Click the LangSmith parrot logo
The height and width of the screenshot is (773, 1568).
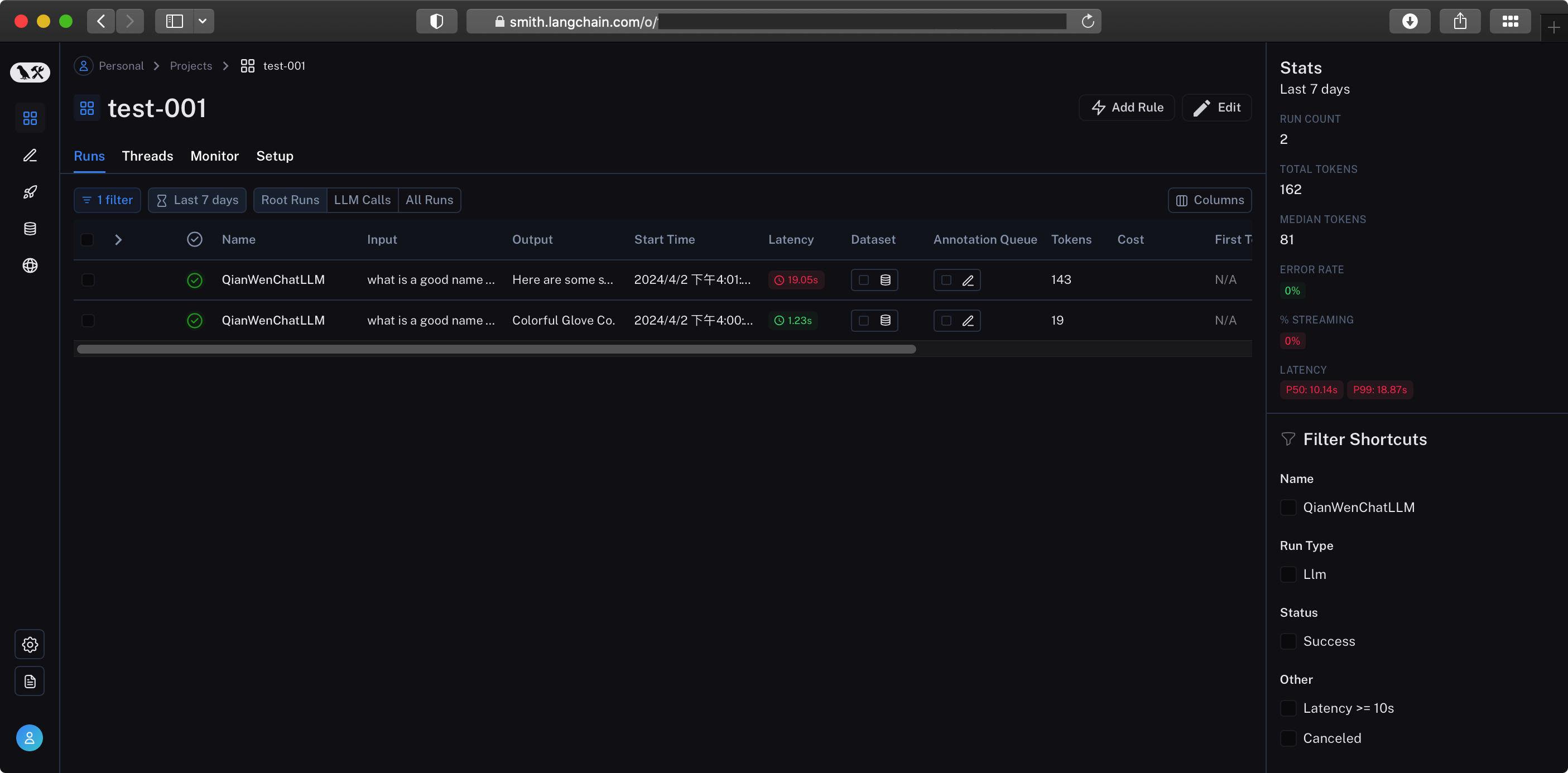[x=30, y=73]
